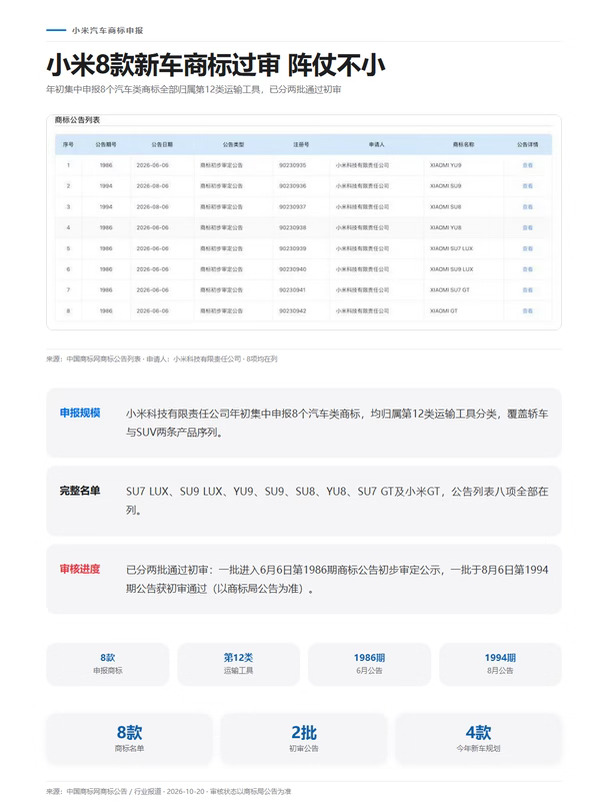Image resolution: width=608 pixels, height=812 pixels.
Task: Click the XIAOMI GT trademark name in row 8
Action: (x=444, y=311)
